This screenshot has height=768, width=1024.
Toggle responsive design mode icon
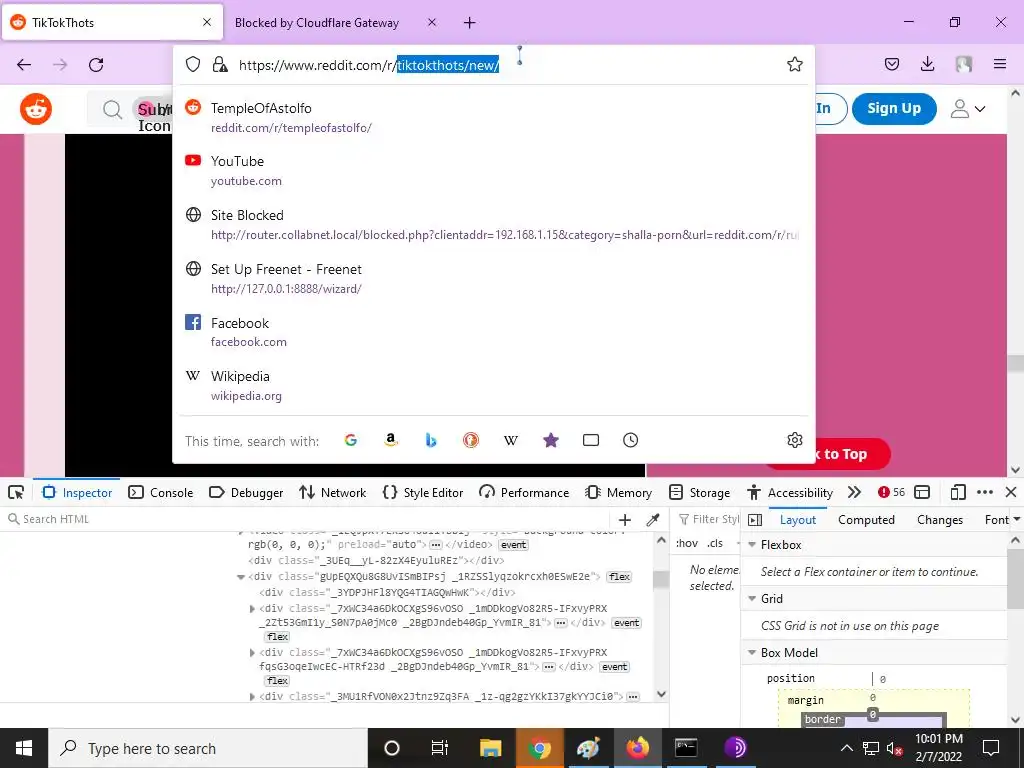(x=957, y=492)
